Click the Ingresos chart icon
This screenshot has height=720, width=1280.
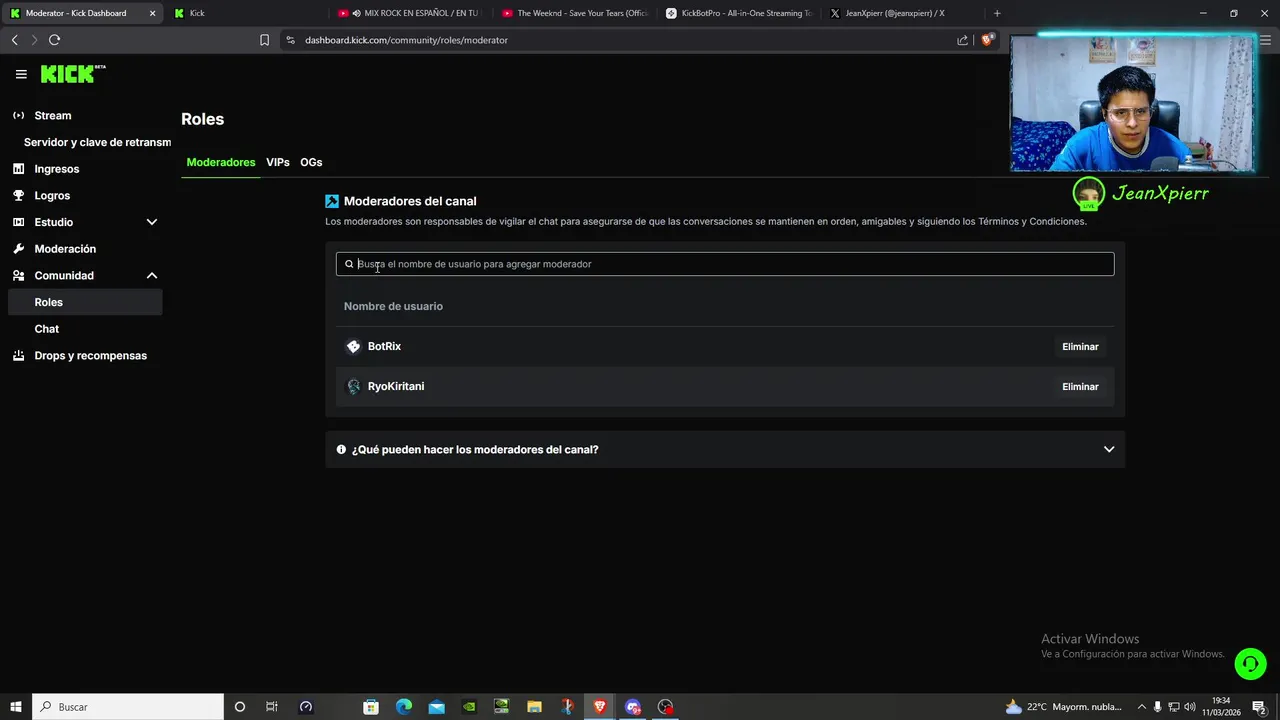pyautogui.click(x=18, y=169)
